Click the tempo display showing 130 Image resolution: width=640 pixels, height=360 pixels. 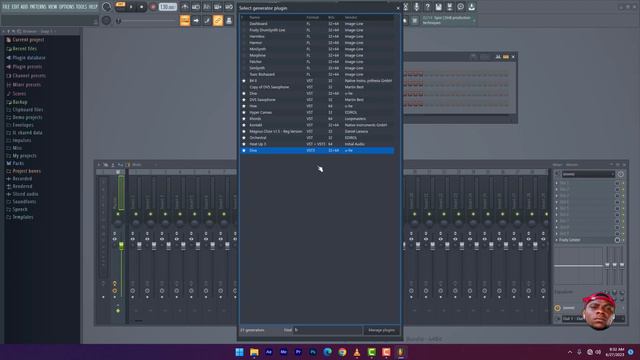click(x=168, y=7)
